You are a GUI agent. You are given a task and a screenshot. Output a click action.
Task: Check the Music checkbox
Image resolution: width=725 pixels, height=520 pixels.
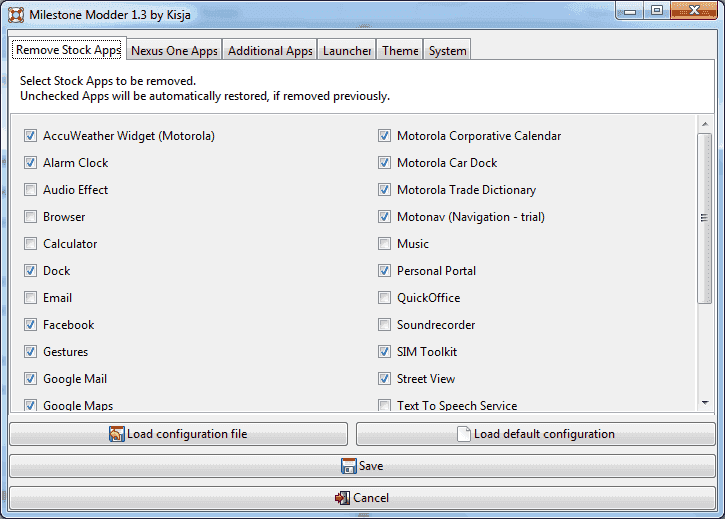pyautogui.click(x=384, y=244)
